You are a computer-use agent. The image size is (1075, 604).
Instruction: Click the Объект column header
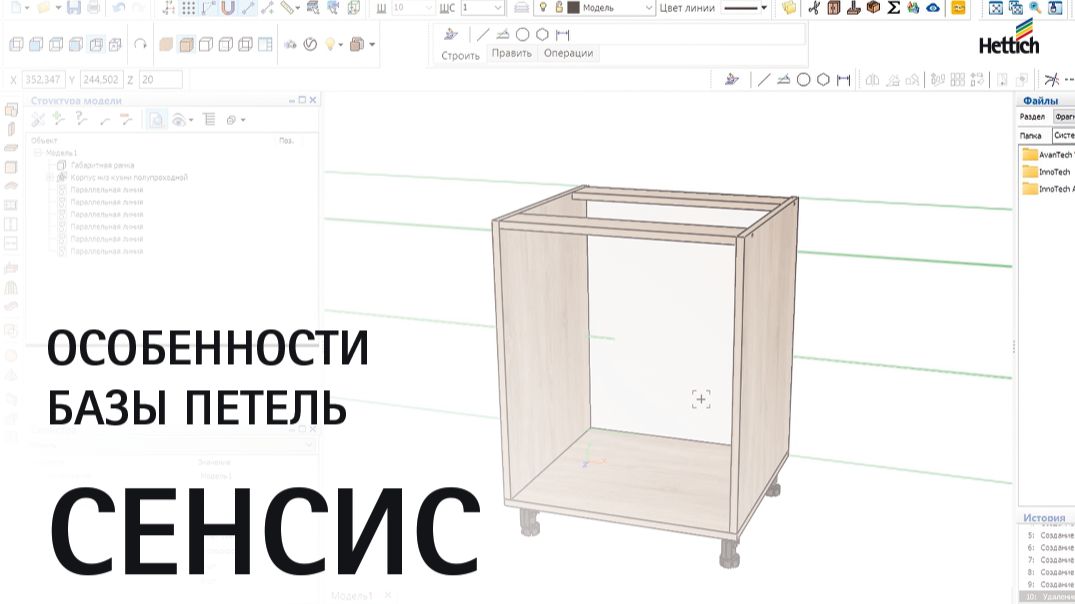45,141
